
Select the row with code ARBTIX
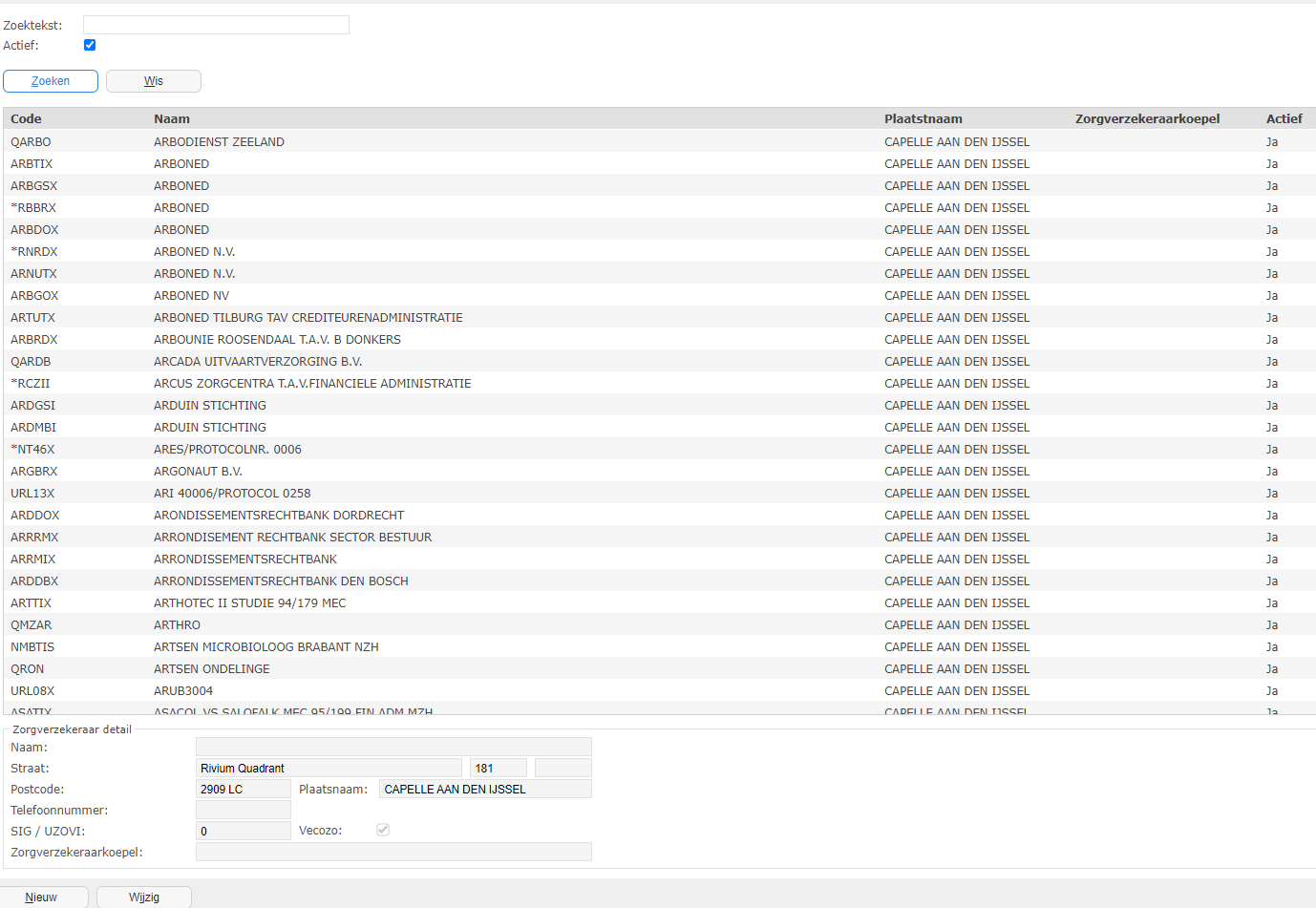(x=659, y=163)
